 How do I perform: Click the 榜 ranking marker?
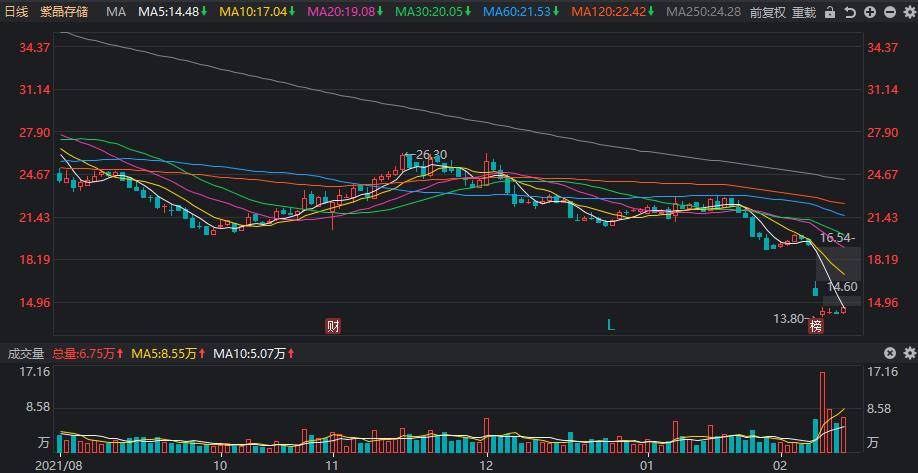point(816,325)
